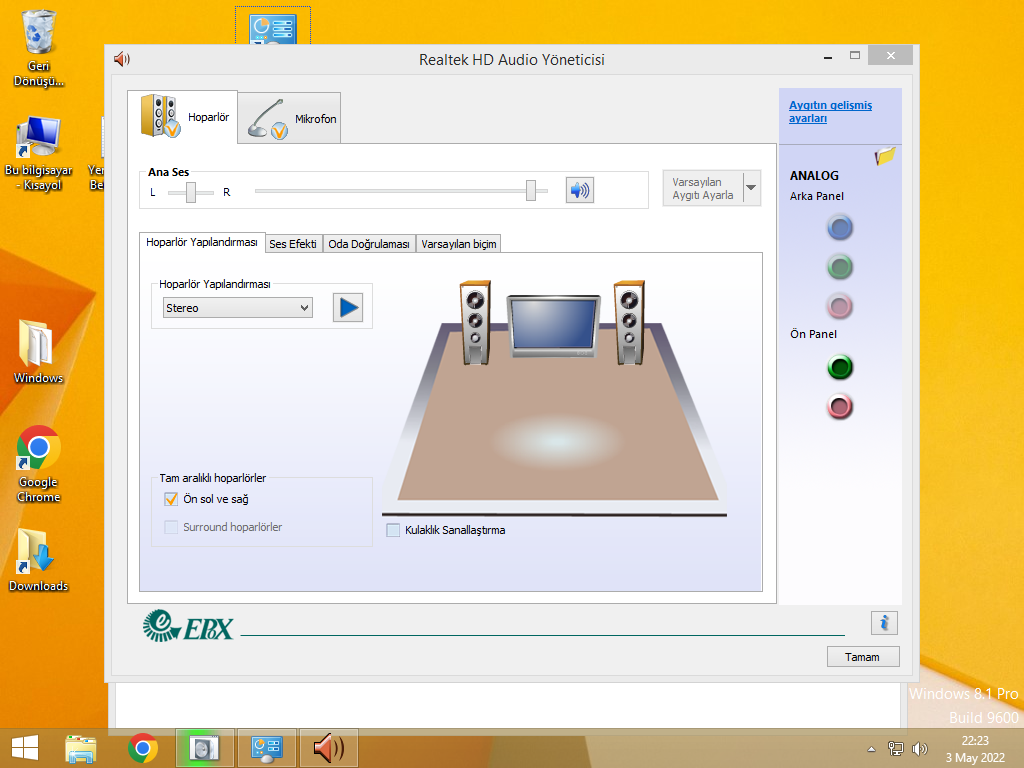This screenshot has height=768, width=1024.
Task: Click the left speaker in the room view
Action: click(x=475, y=322)
